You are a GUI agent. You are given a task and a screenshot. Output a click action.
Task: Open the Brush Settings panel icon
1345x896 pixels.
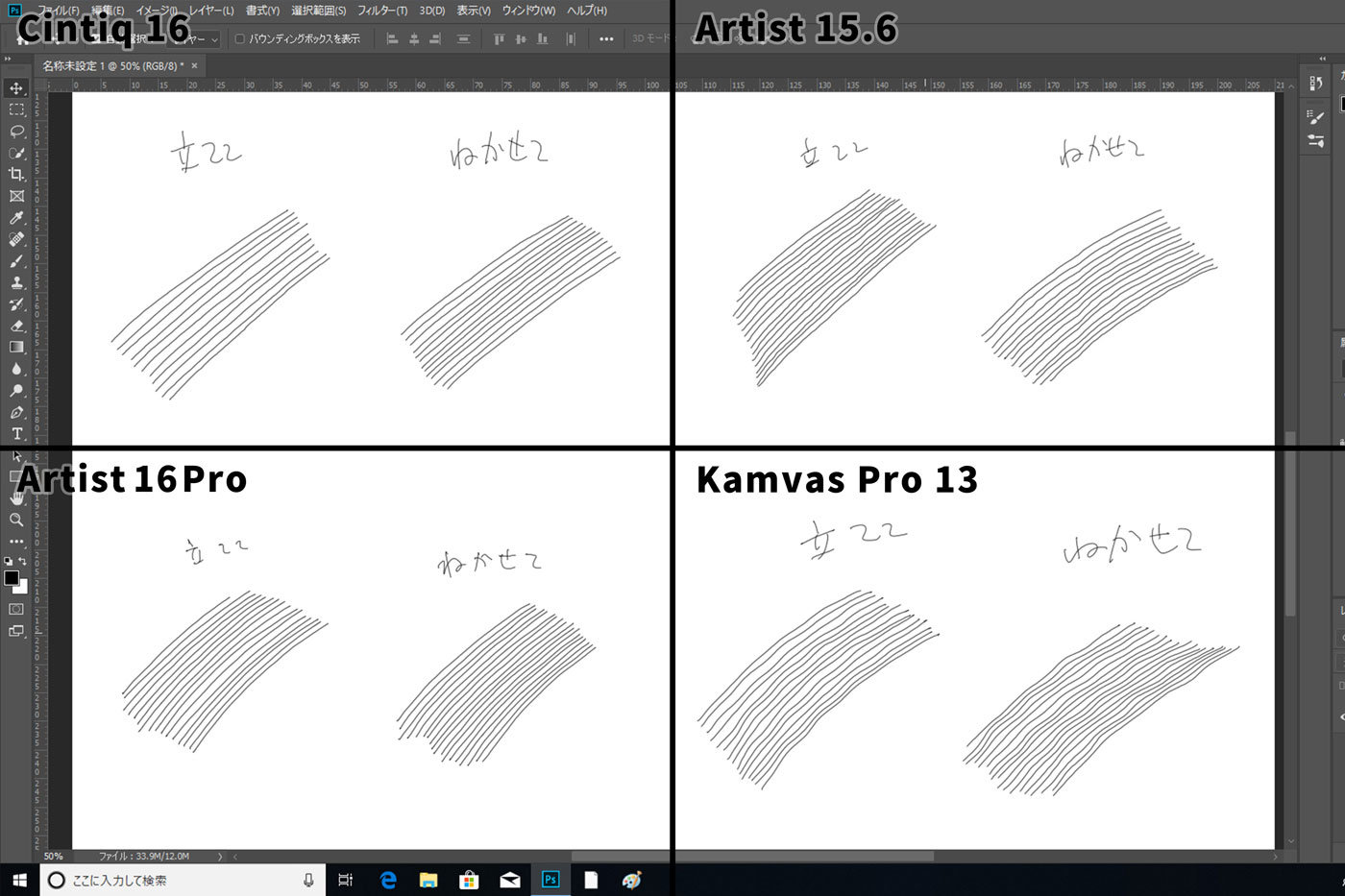pyautogui.click(x=1316, y=118)
